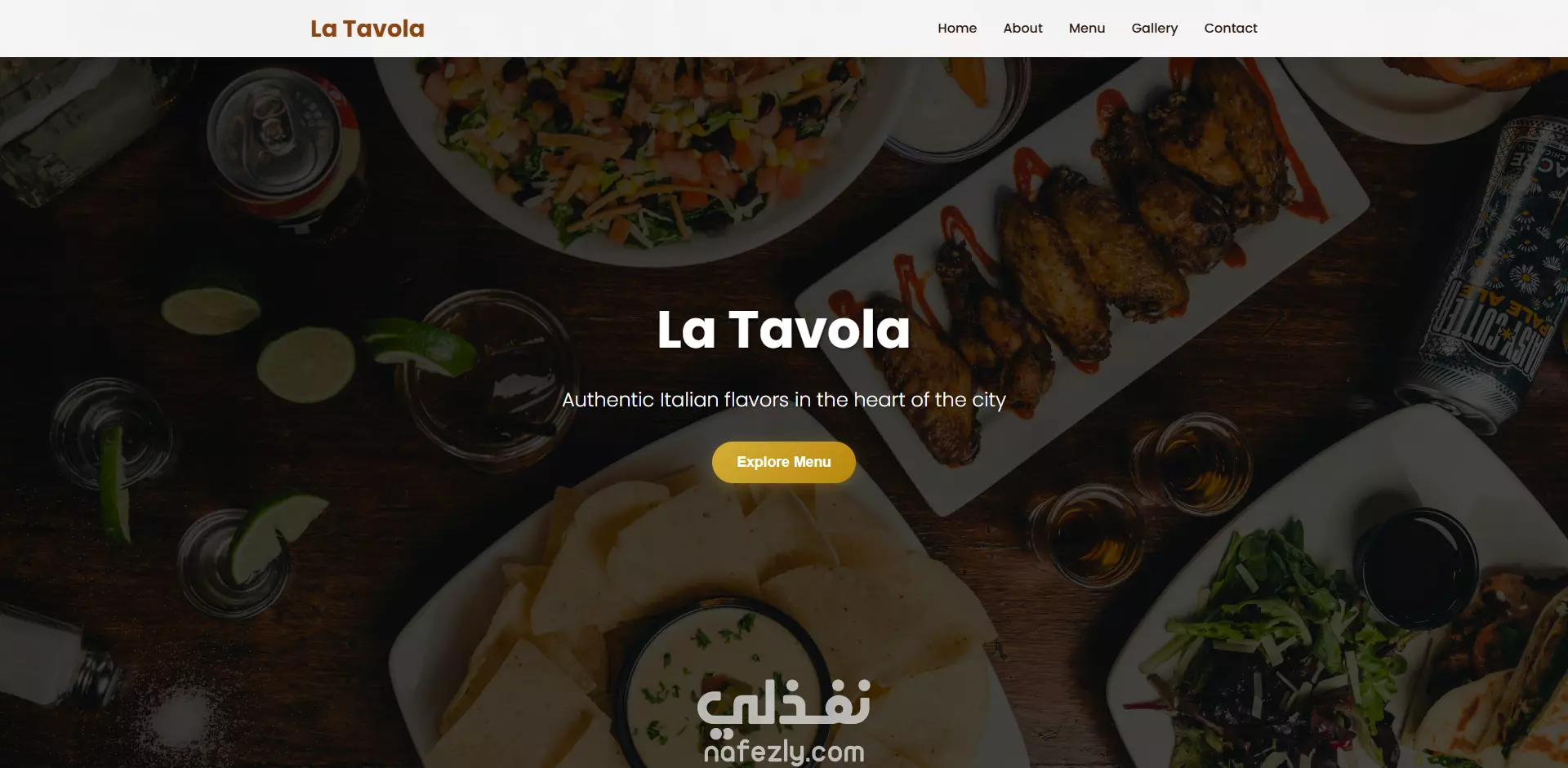
Task: Click the La Tavola logo in header
Action: click(x=367, y=29)
